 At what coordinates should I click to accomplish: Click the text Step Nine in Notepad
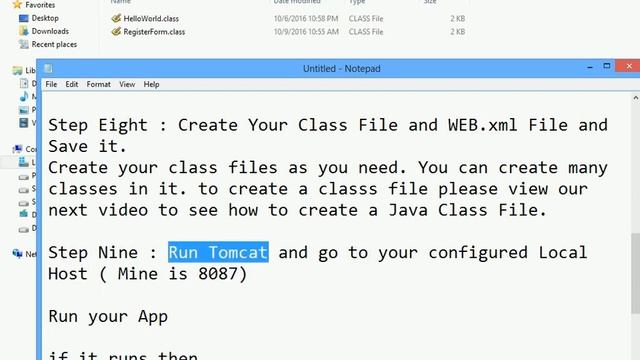coord(93,252)
